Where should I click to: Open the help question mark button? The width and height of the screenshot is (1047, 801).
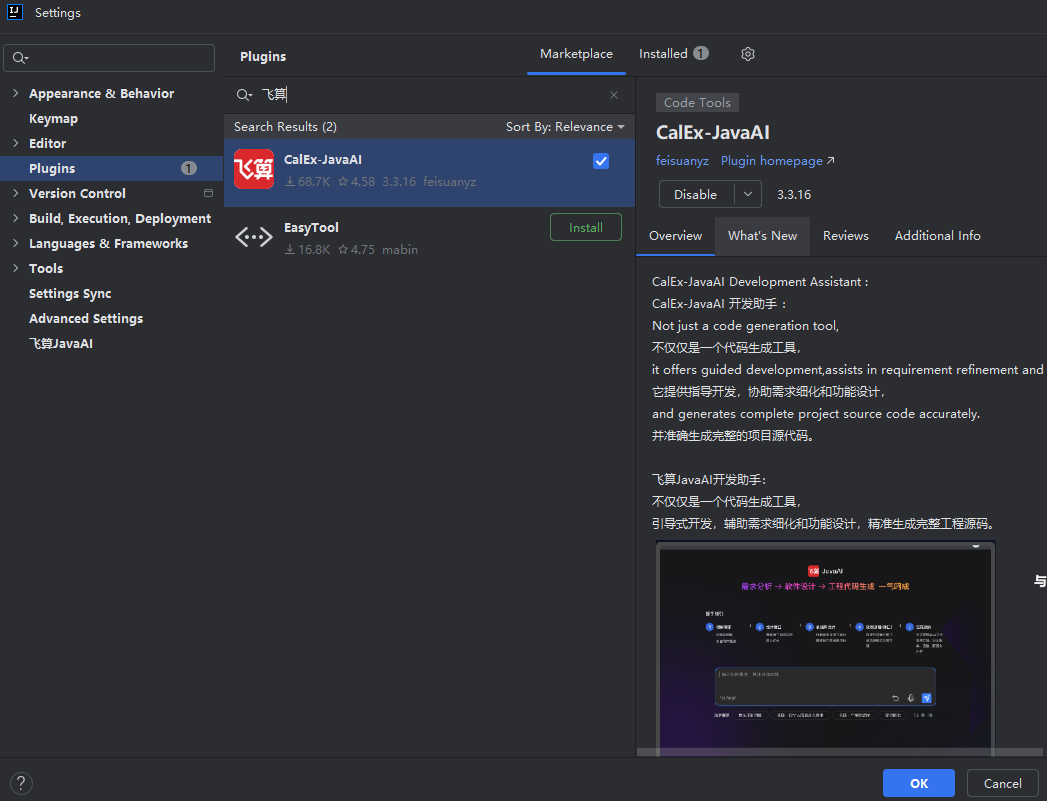point(21,782)
